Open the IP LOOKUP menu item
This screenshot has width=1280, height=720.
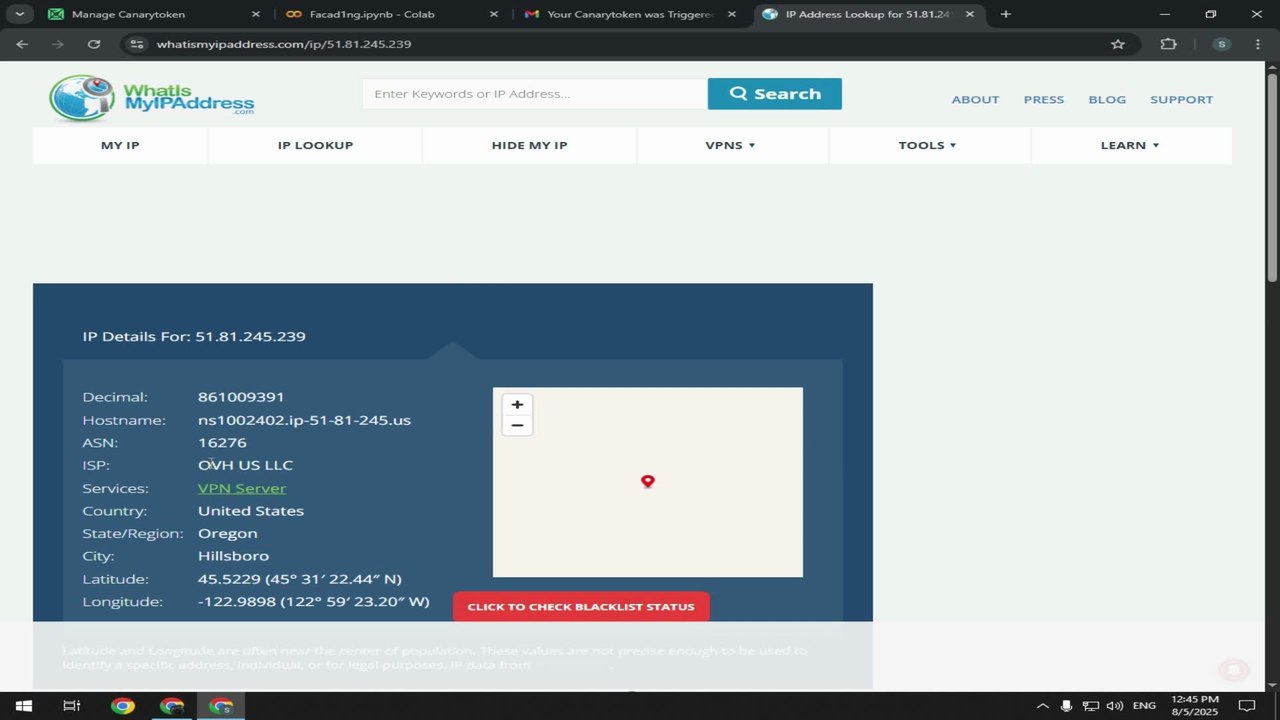pyautogui.click(x=315, y=145)
